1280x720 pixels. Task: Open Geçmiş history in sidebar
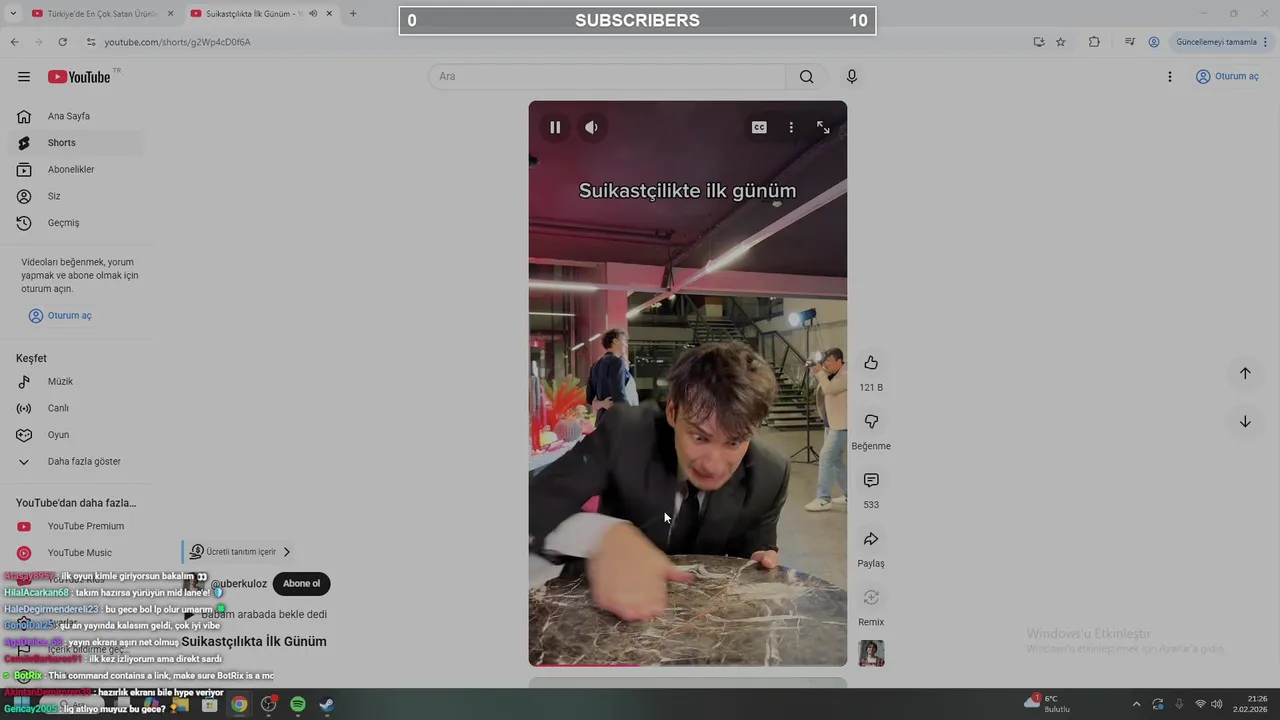click(76, 223)
